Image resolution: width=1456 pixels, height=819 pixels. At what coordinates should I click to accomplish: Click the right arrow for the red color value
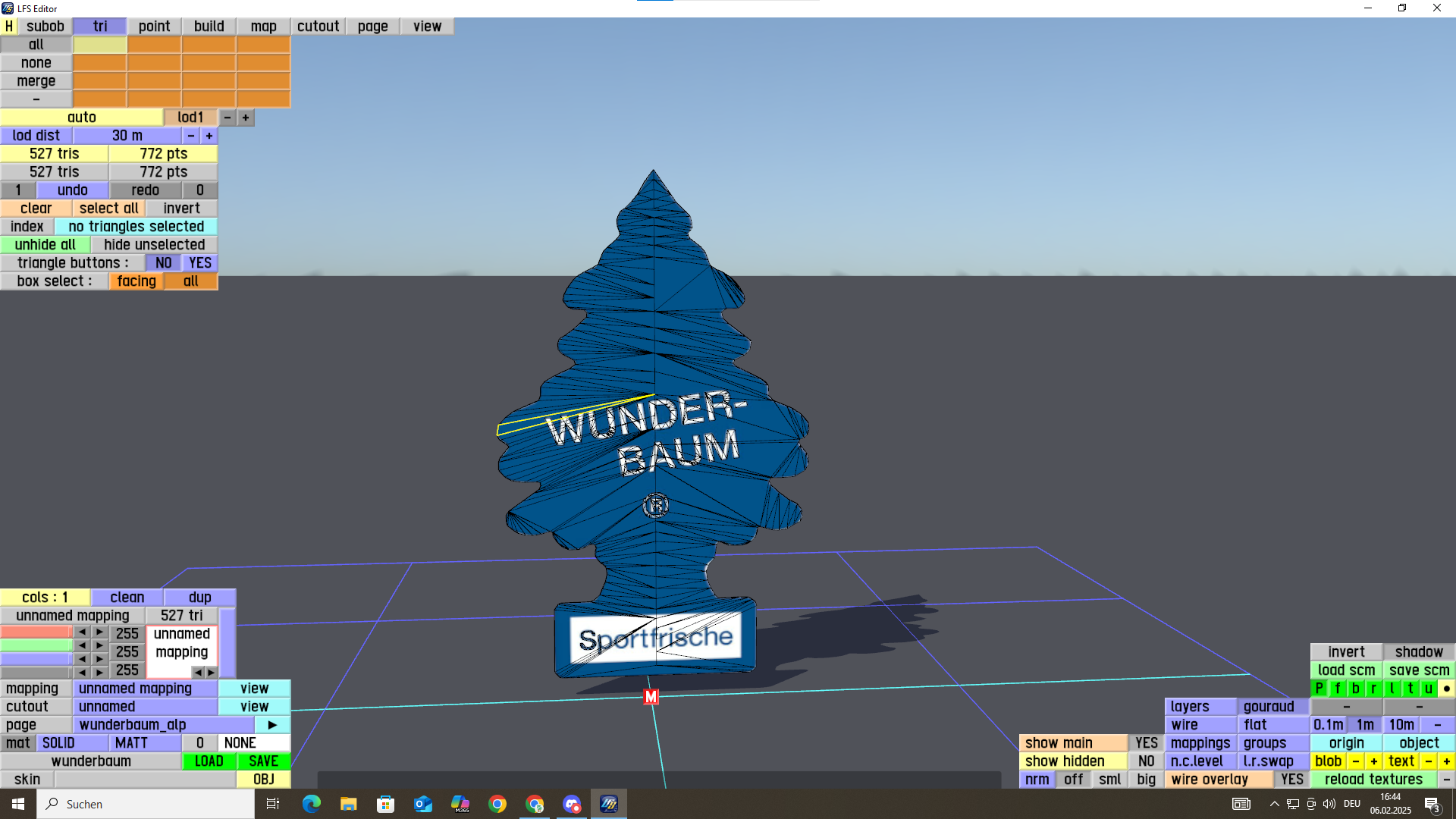(99, 632)
